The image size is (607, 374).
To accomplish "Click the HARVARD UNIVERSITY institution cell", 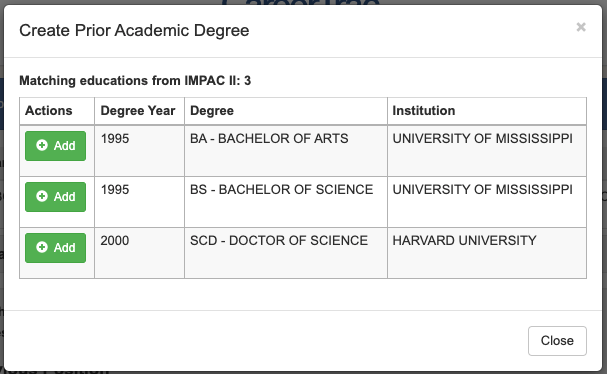I will click(464, 240).
